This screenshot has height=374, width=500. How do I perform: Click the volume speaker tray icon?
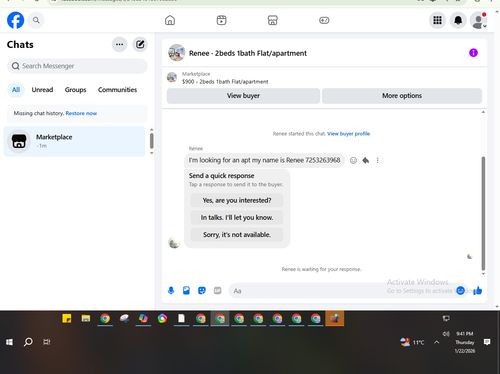tap(446, 334)
